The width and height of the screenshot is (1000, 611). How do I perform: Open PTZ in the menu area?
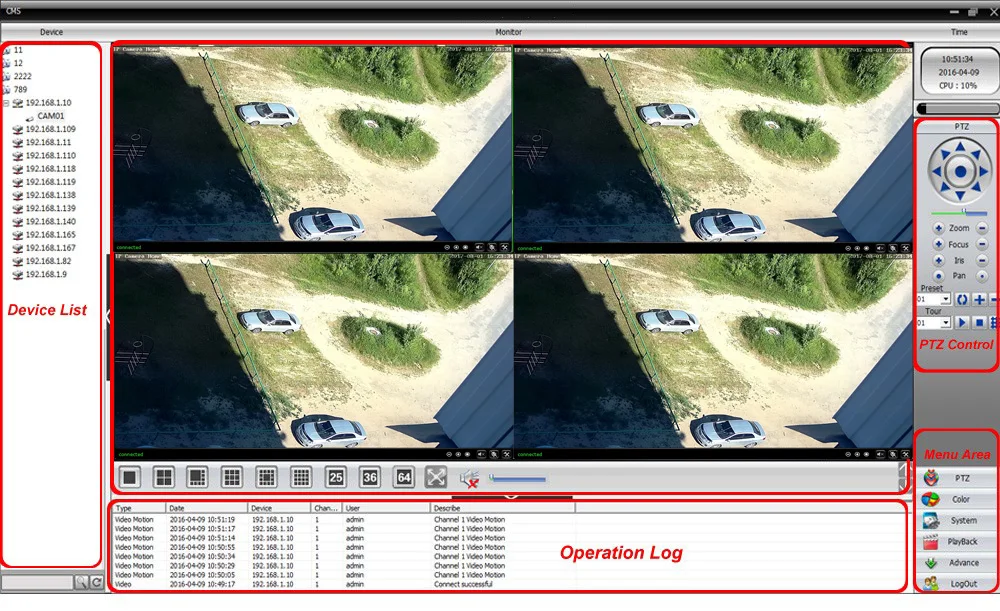(958, 478)
